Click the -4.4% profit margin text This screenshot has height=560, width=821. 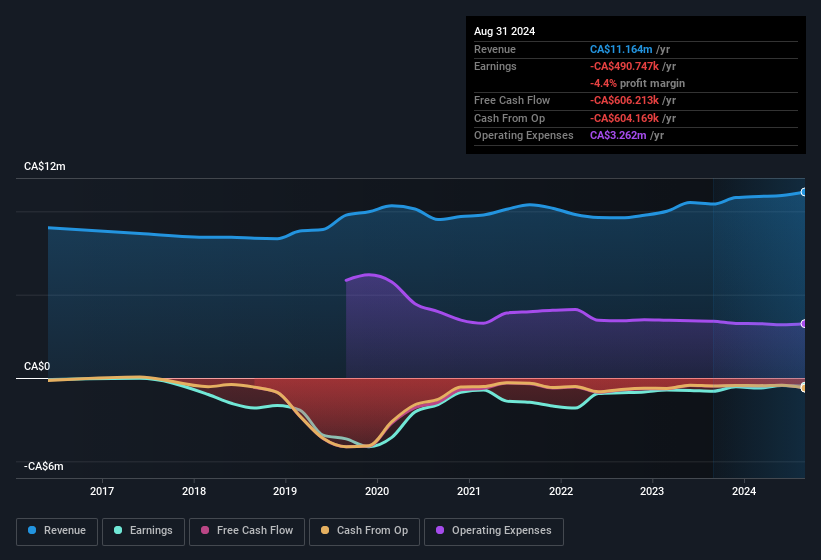click(x=637, y=83)
